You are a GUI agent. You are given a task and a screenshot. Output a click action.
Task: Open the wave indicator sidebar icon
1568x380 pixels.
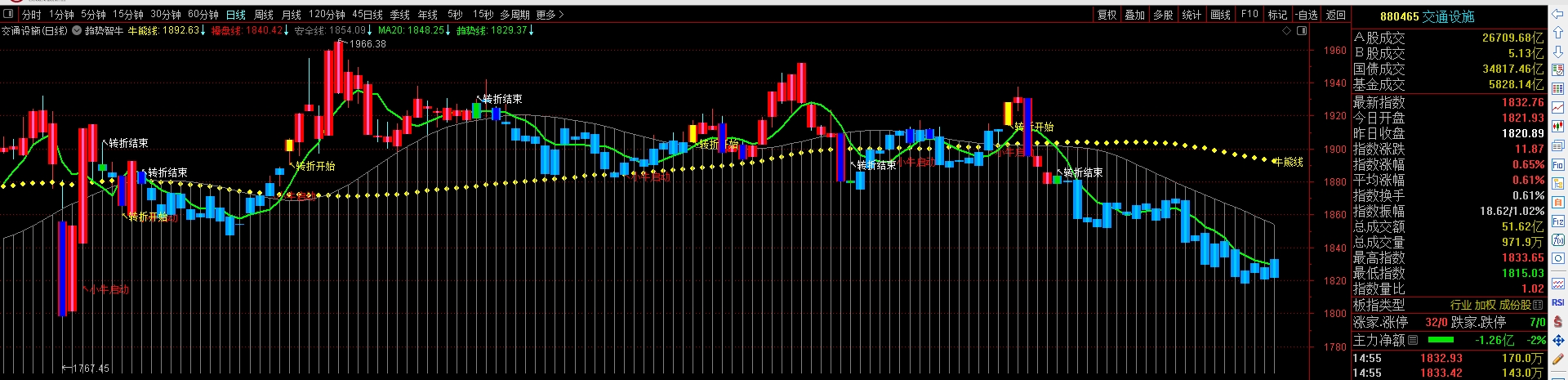(1557, 284)
